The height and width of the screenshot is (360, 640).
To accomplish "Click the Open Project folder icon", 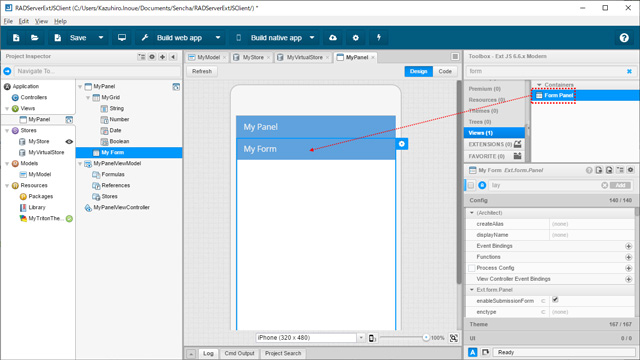I will click(x=35, y=38).
